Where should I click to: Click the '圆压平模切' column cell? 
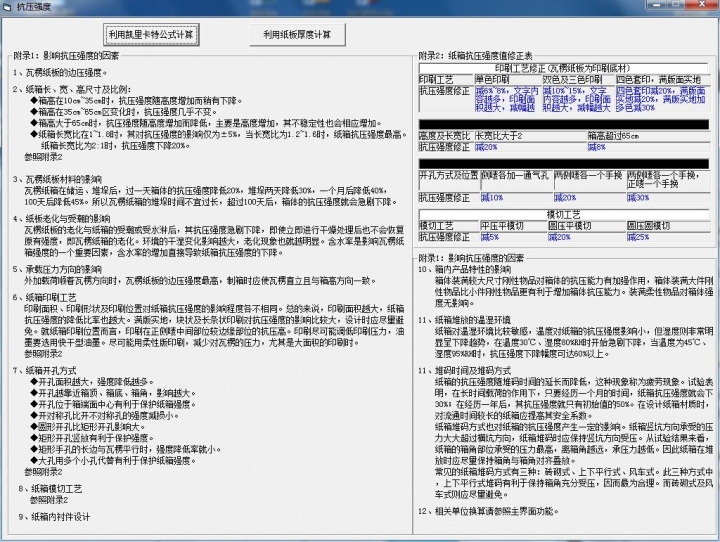tap(586, 226)
